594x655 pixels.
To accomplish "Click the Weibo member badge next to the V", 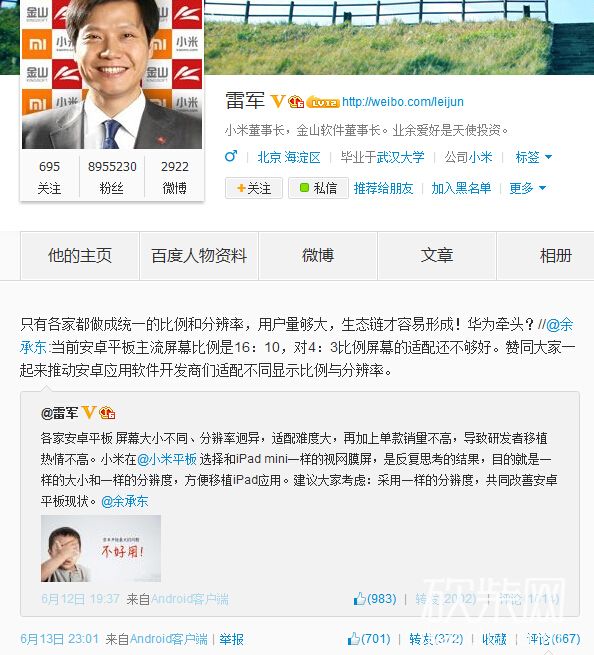I will pyautogui.click(x=296, y=102).
